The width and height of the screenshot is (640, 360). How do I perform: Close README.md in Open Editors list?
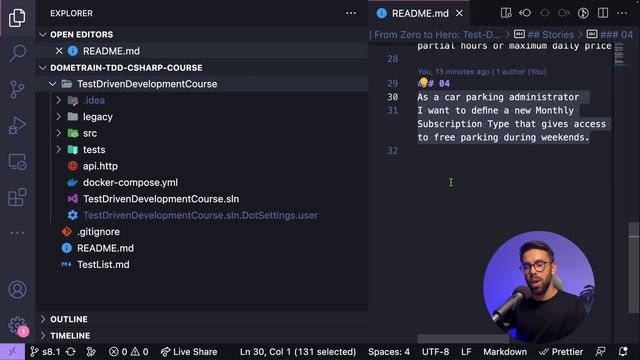[59, 51]
